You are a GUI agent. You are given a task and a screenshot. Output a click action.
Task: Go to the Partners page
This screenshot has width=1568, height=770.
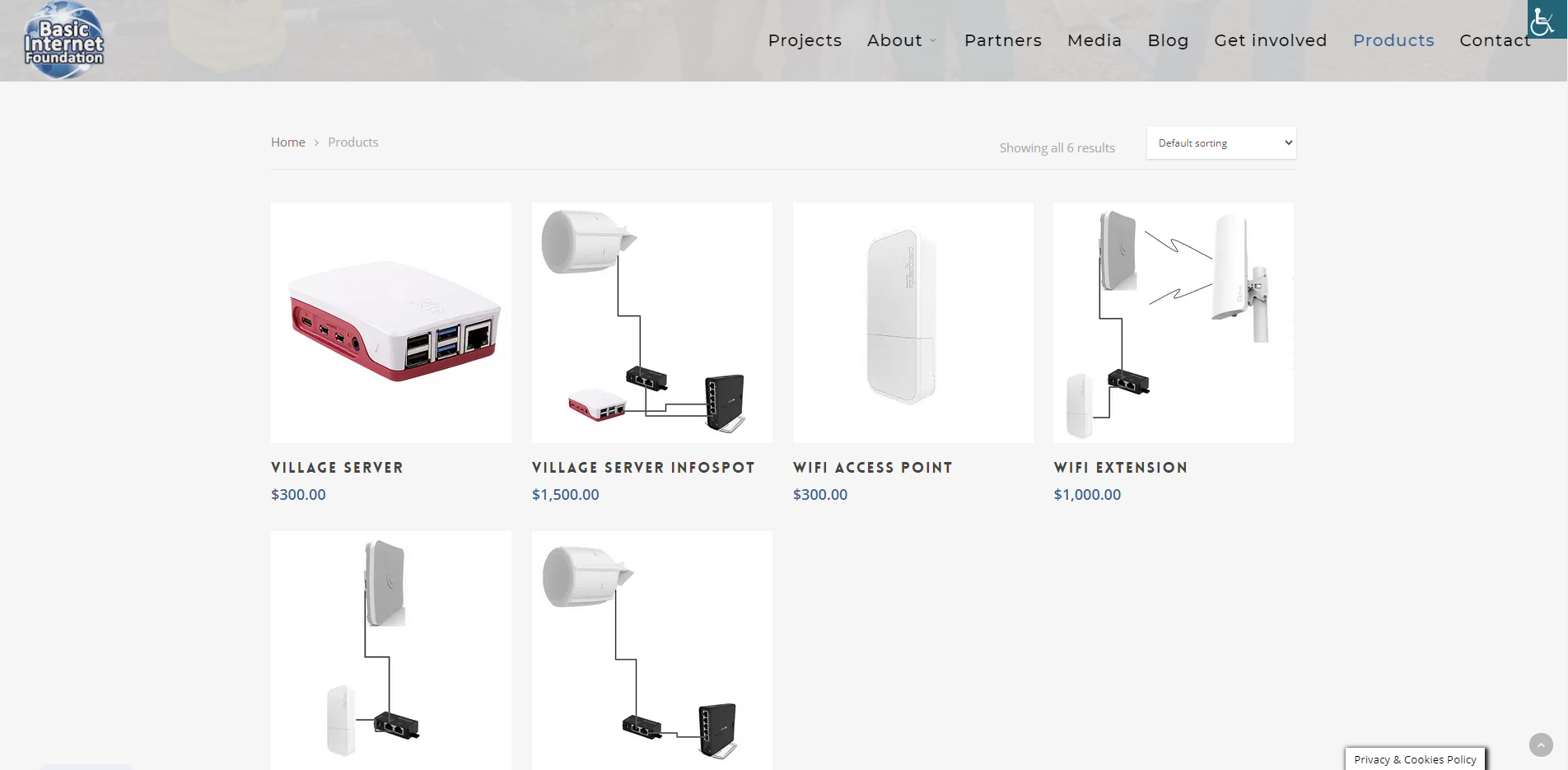point(1003,40)
